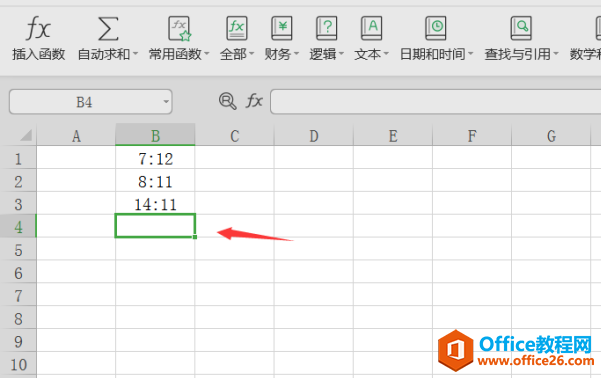Select row 8 header

18,317
